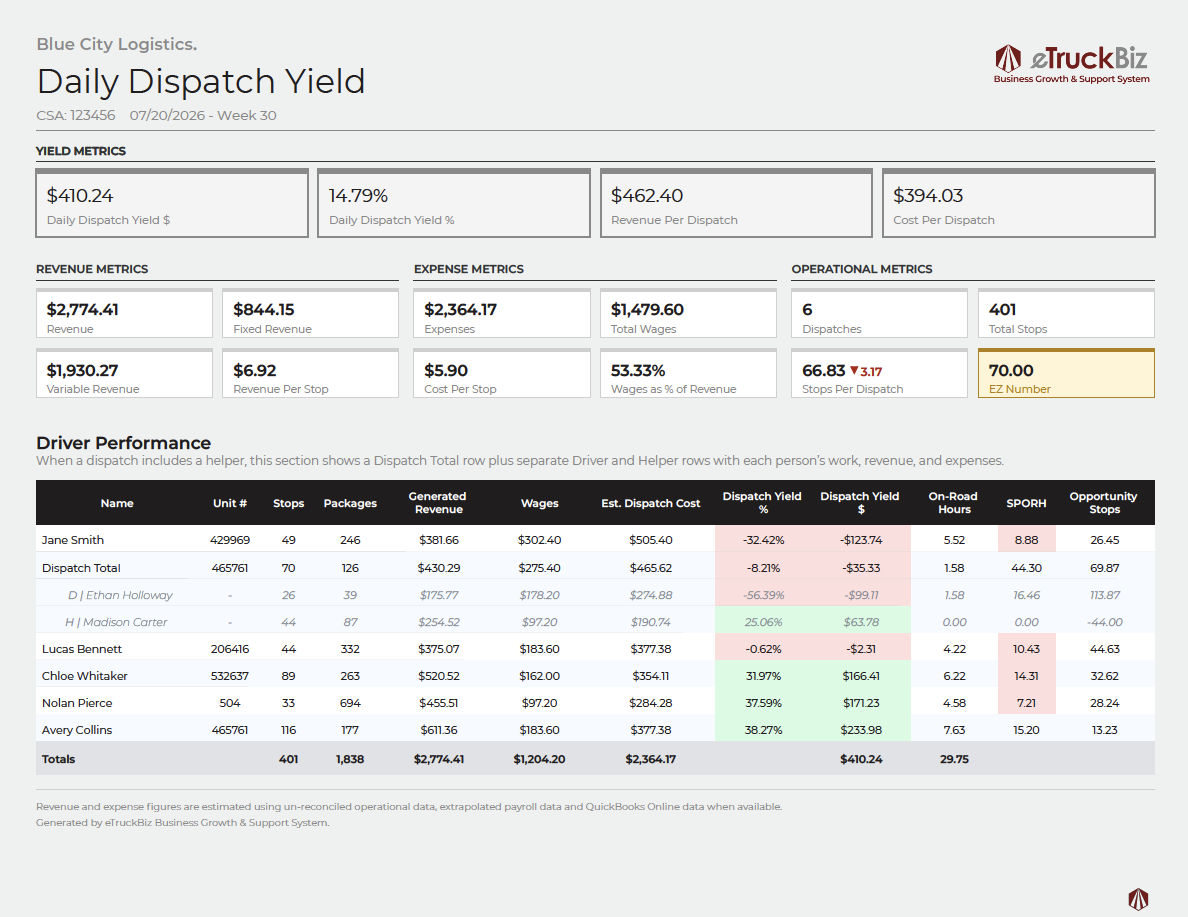Click the $2,774.41 Revenue card
This screenshot has height=917, width=1188.
[x=124, y=313]
